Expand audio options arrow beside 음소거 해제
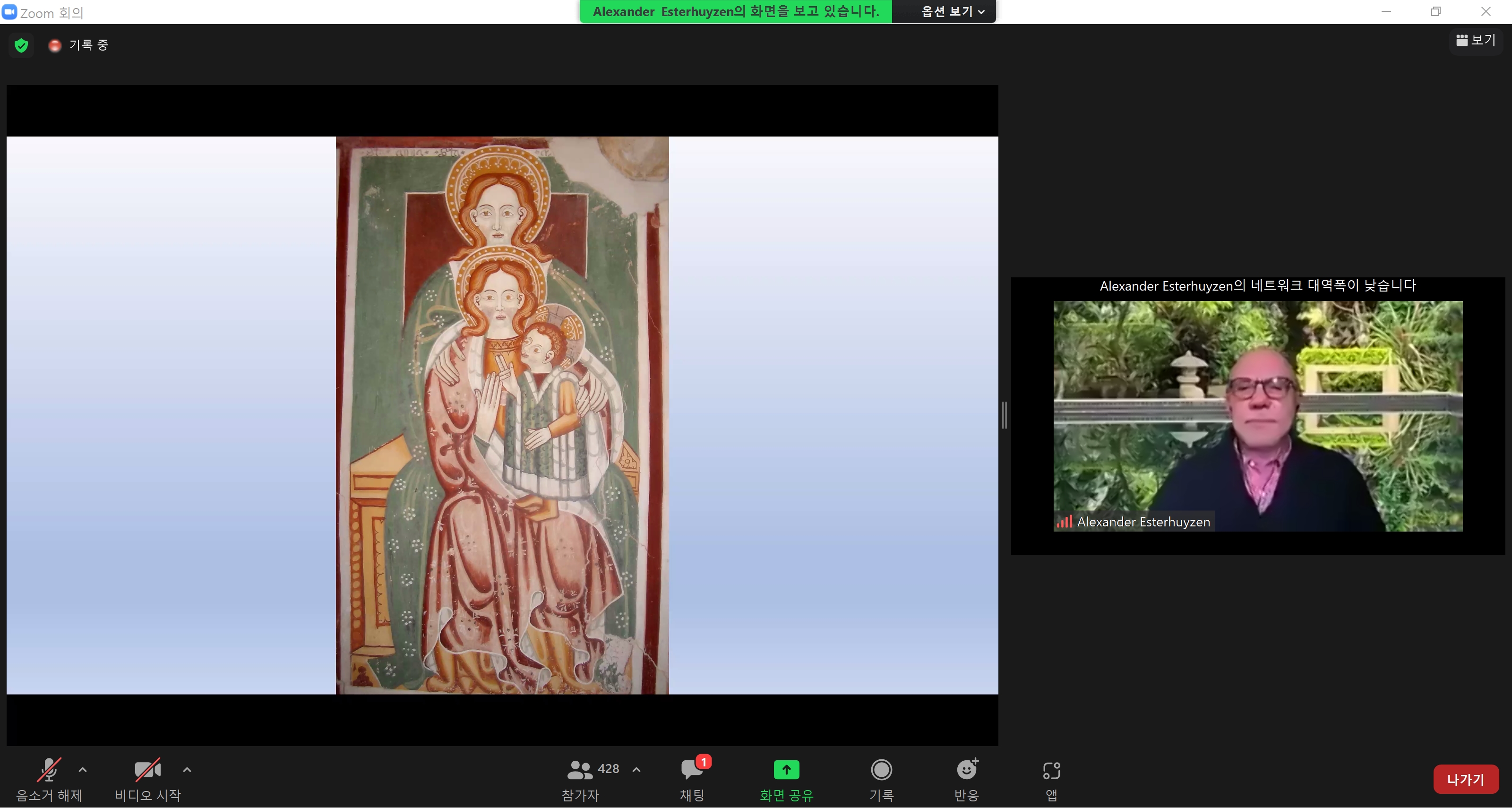The width and height of the screenshot is (1512, 808). (83, 769)
